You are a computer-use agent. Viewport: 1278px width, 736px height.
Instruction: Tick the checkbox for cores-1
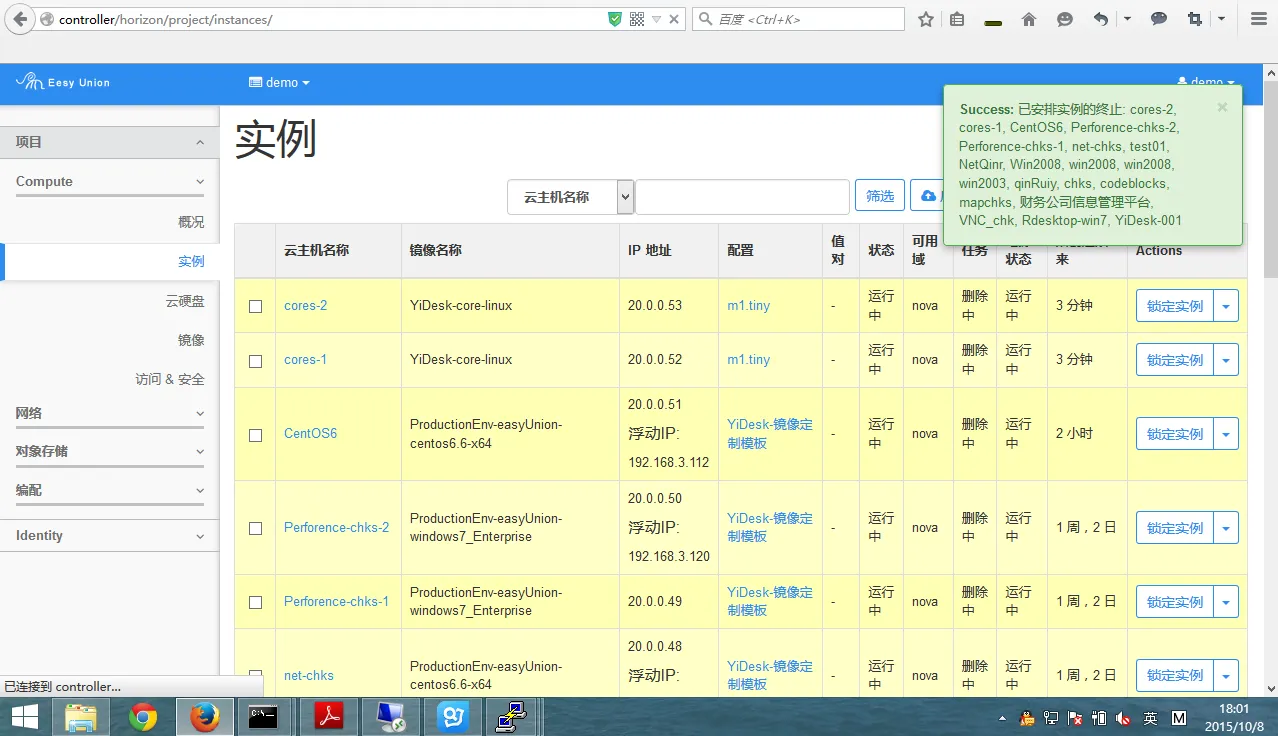[x=256, y=360]
